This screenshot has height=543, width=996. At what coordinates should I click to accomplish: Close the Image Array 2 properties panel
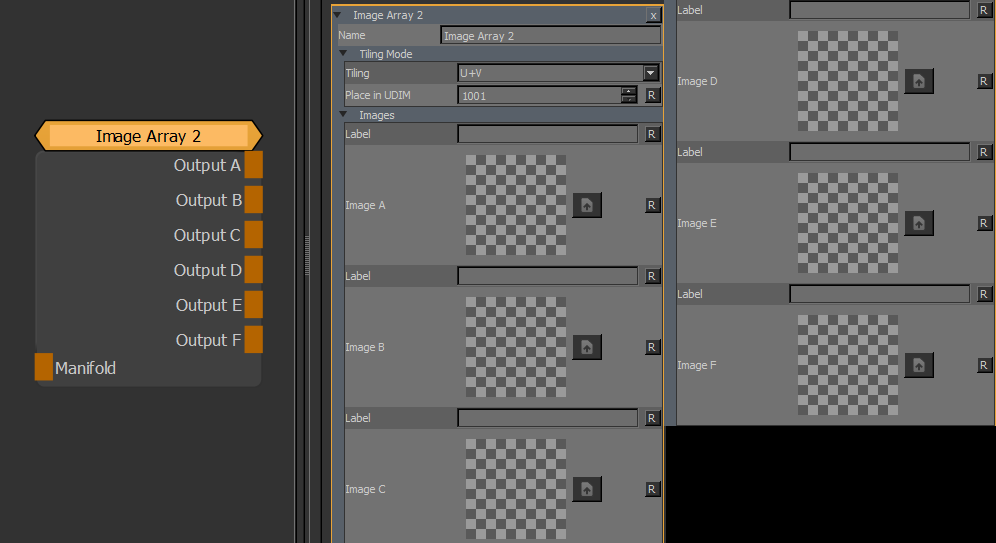click(x=653, y=15)
